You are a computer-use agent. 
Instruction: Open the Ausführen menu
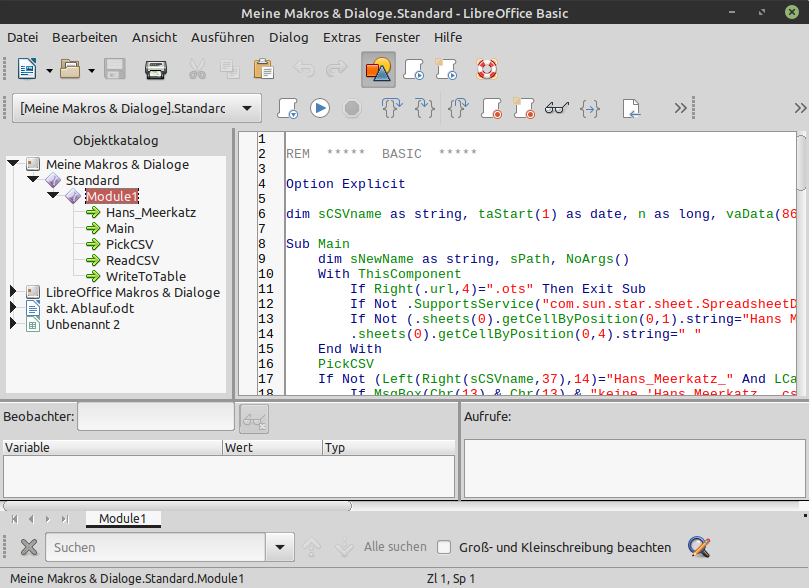click(223, 38)
